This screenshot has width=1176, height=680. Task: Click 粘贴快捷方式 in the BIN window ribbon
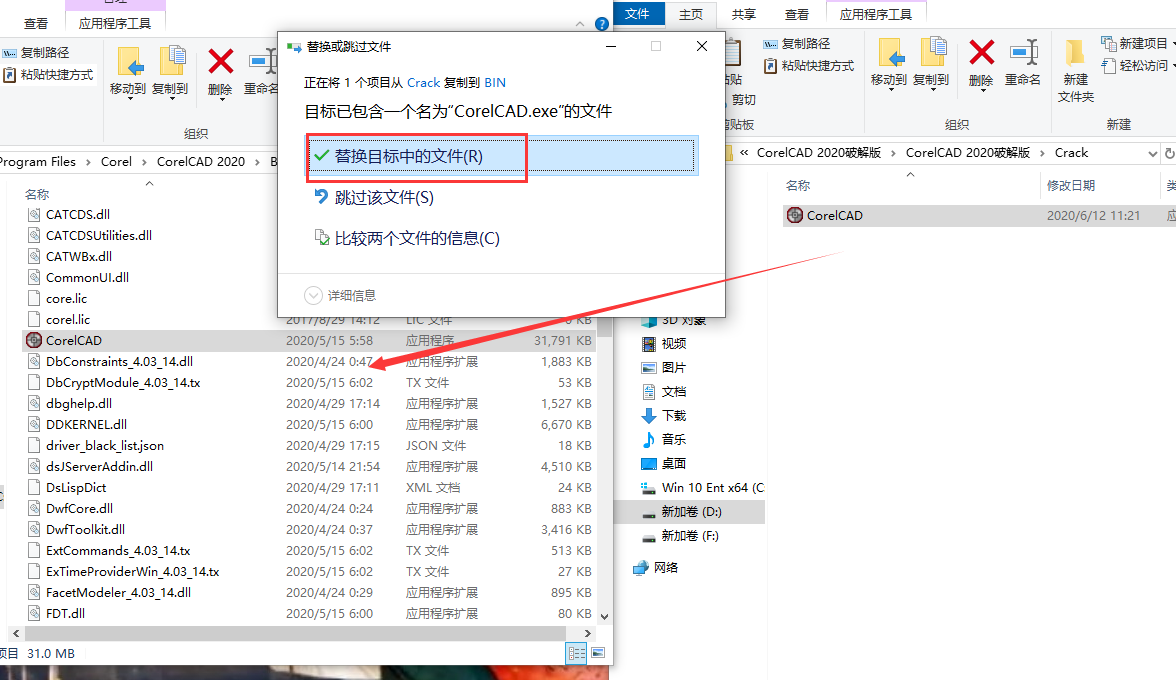48,74
